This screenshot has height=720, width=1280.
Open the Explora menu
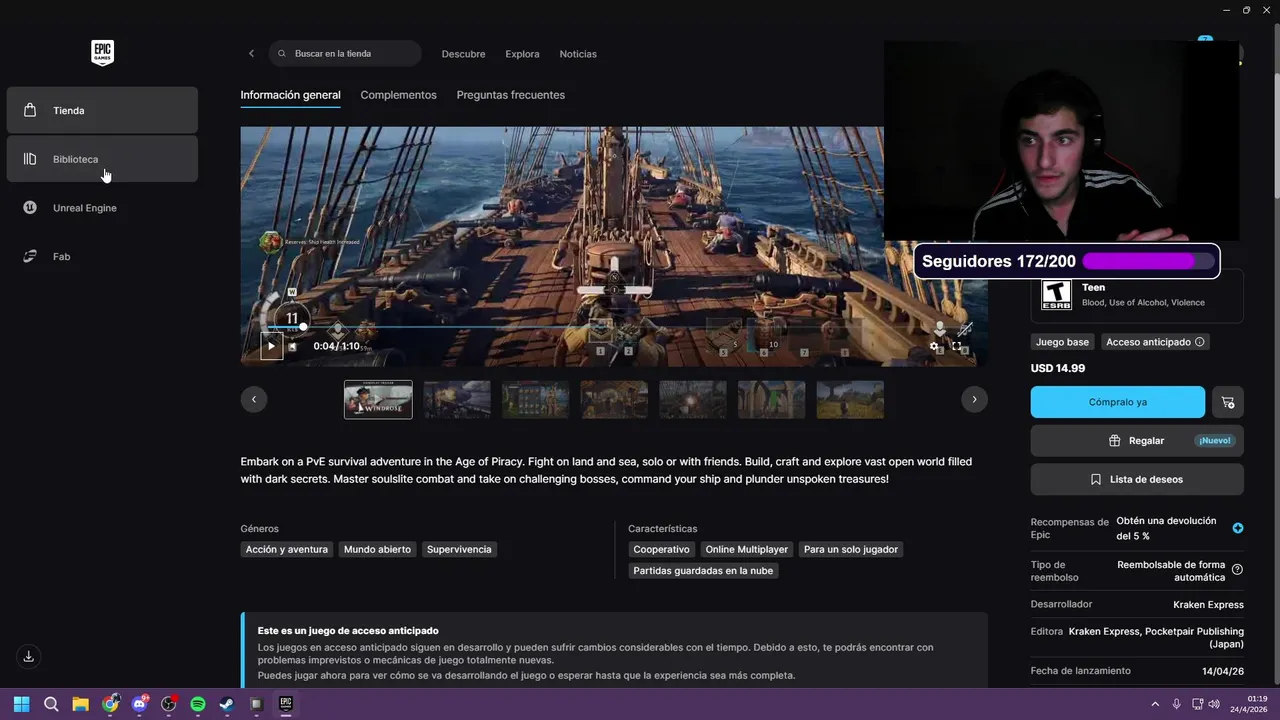tap(522, 54)
